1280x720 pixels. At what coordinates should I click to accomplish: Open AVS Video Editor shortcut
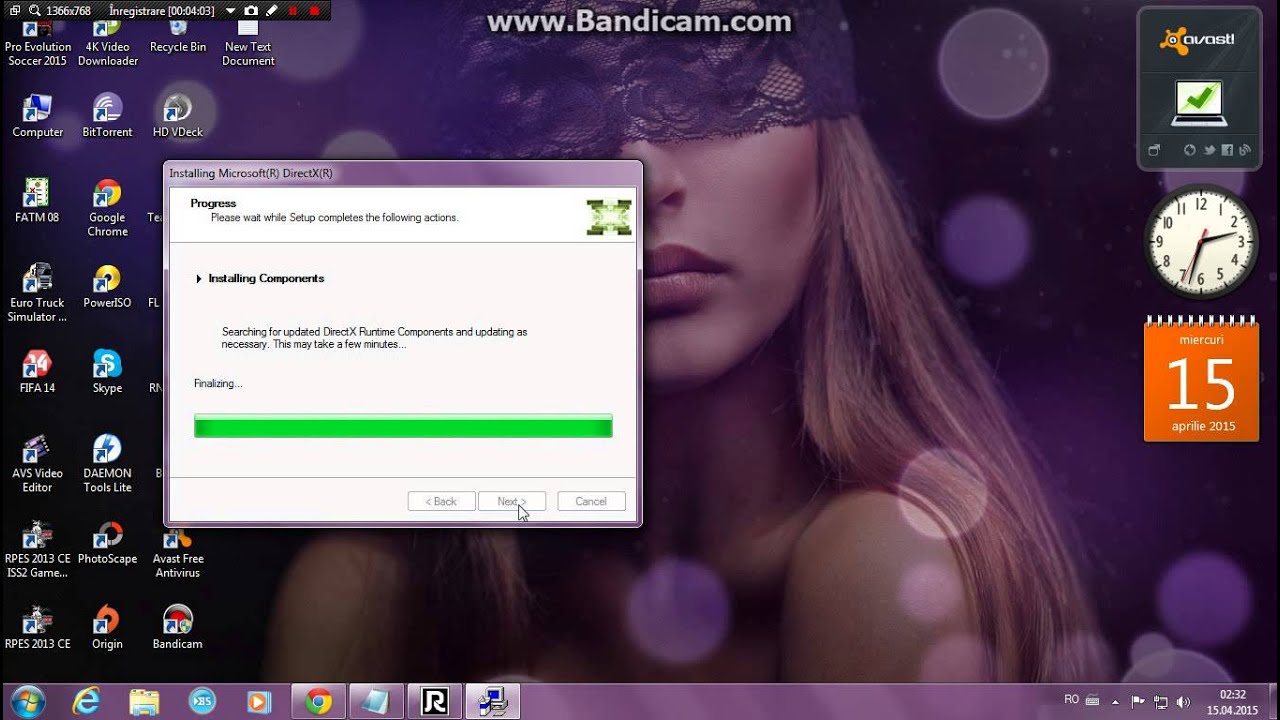[37, 464]
